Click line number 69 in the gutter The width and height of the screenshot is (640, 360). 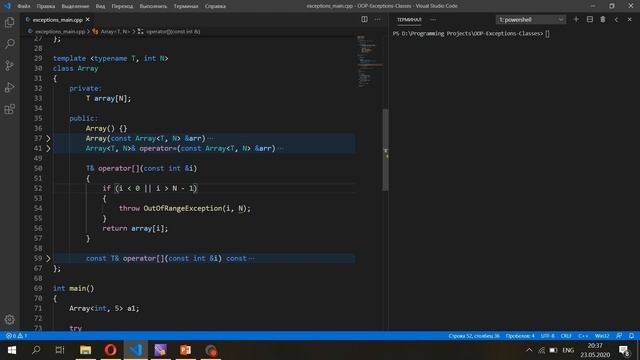(38, 288)
